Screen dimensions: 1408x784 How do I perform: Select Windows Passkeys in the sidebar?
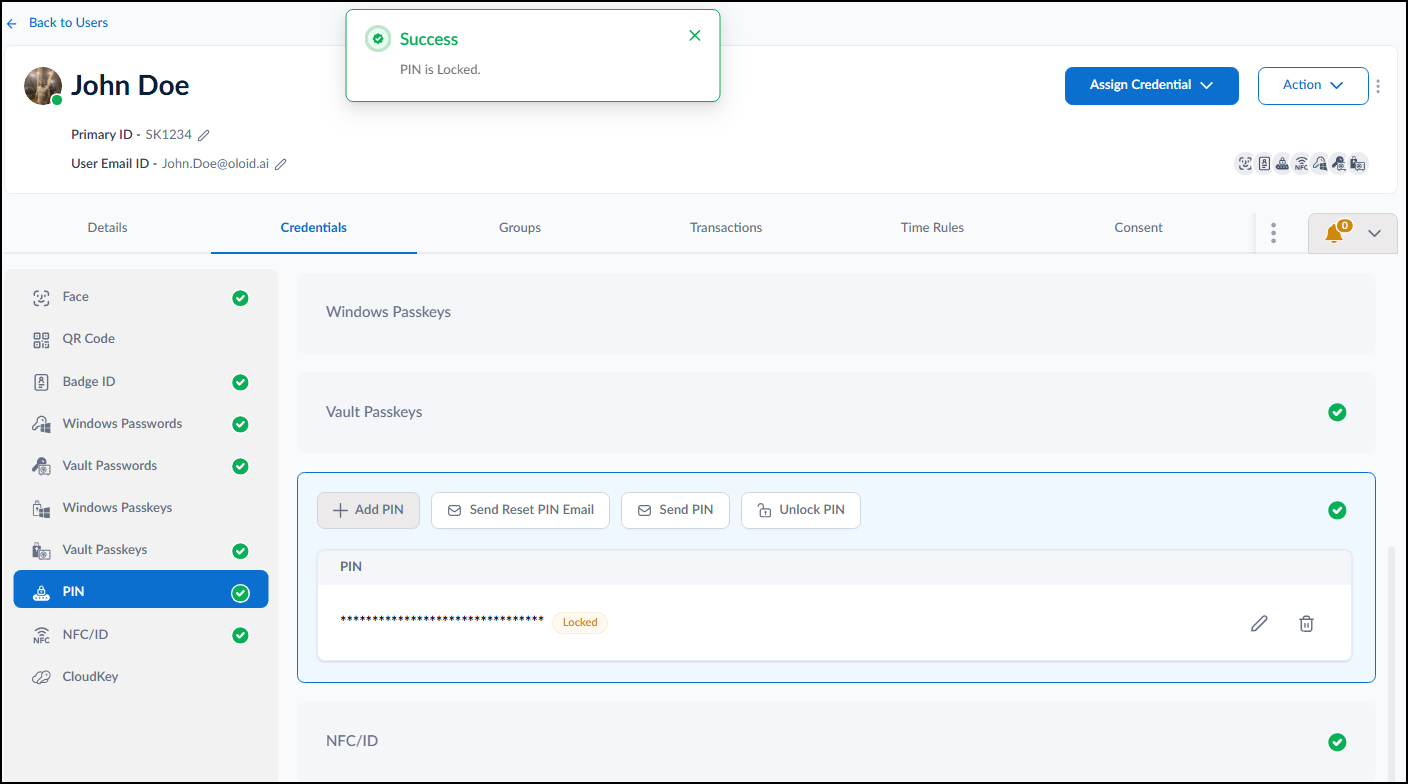click(x=141, y=508)
